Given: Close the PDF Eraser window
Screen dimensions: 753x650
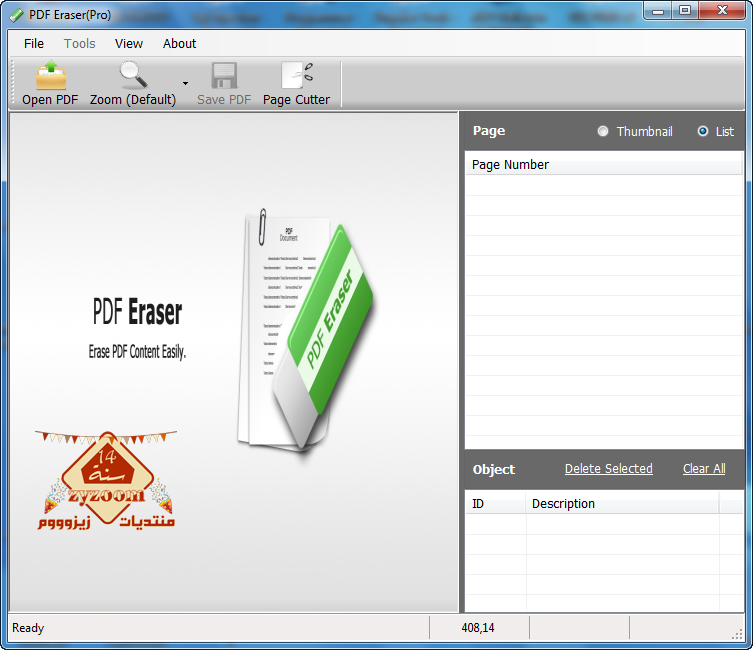Looking at the screenshot, I should coord(722,11).
